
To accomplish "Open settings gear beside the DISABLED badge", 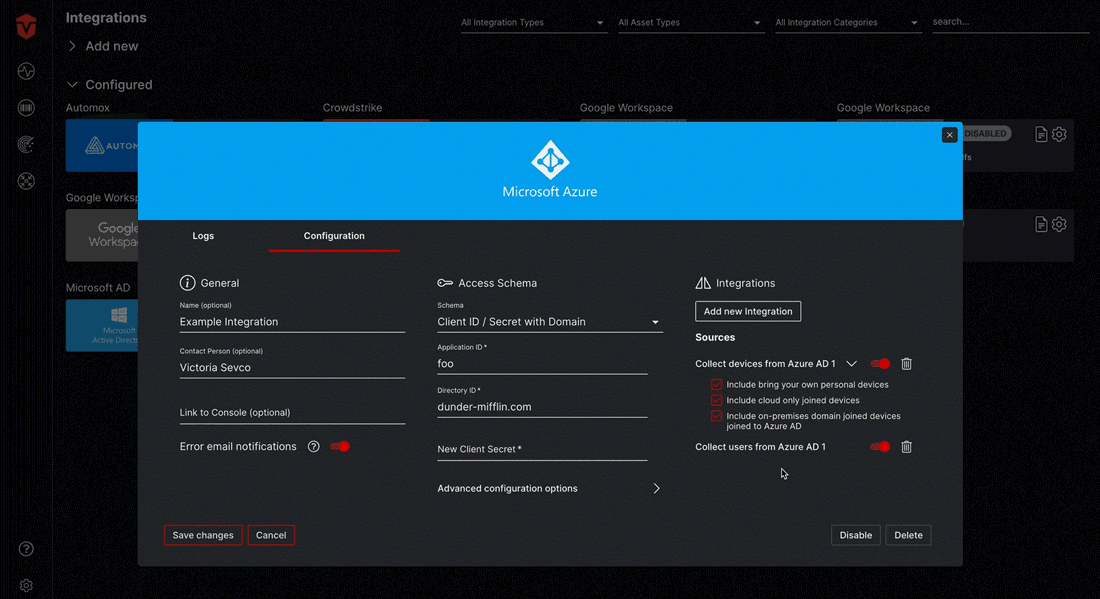I will tap(1059, 134).
